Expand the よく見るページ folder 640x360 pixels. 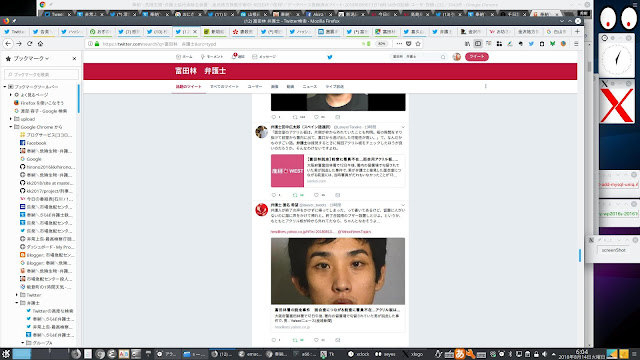[11, 95]
